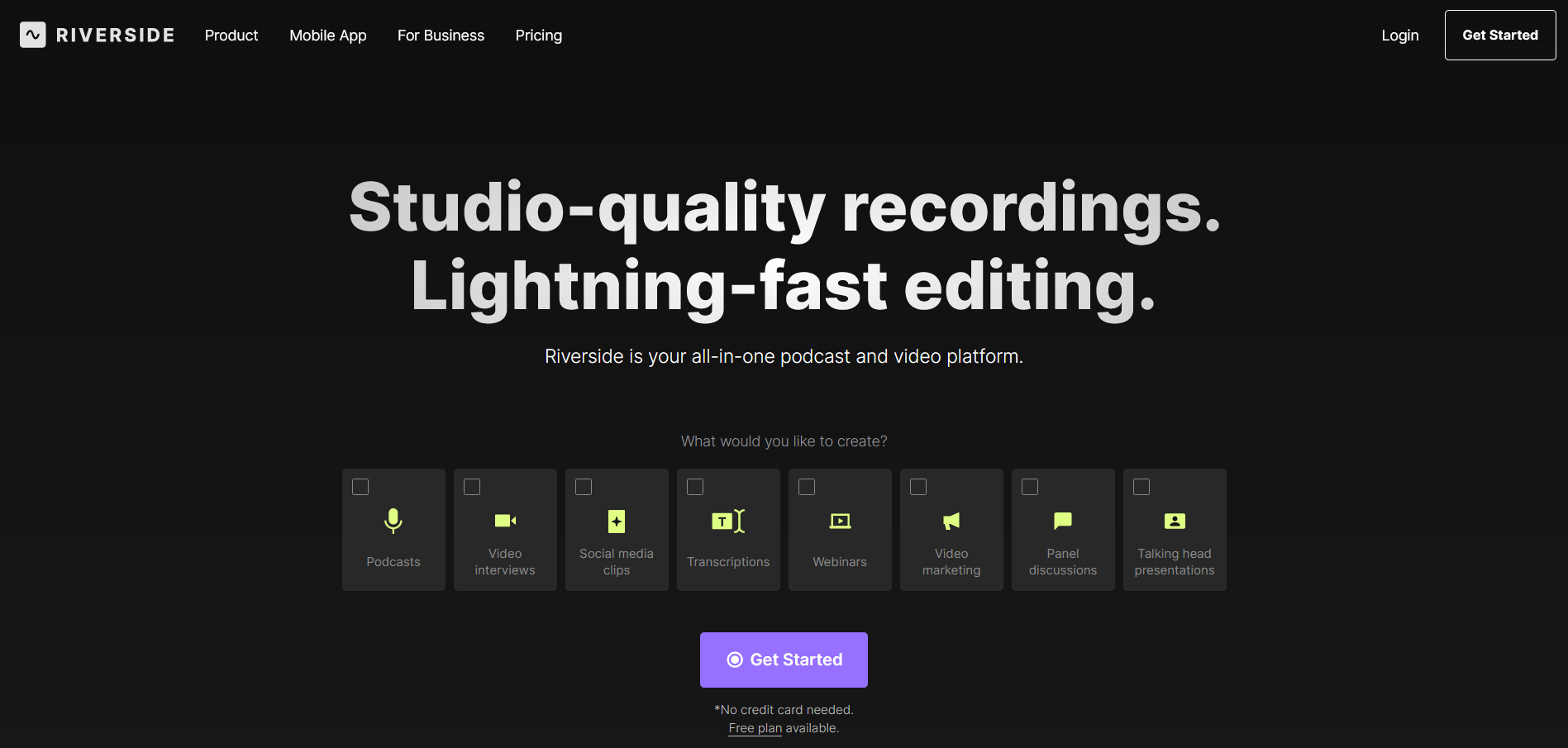Screen dimensions: 1568x748
Task: Click the outlined Get Started button in header
Action: coord(1500,35)
